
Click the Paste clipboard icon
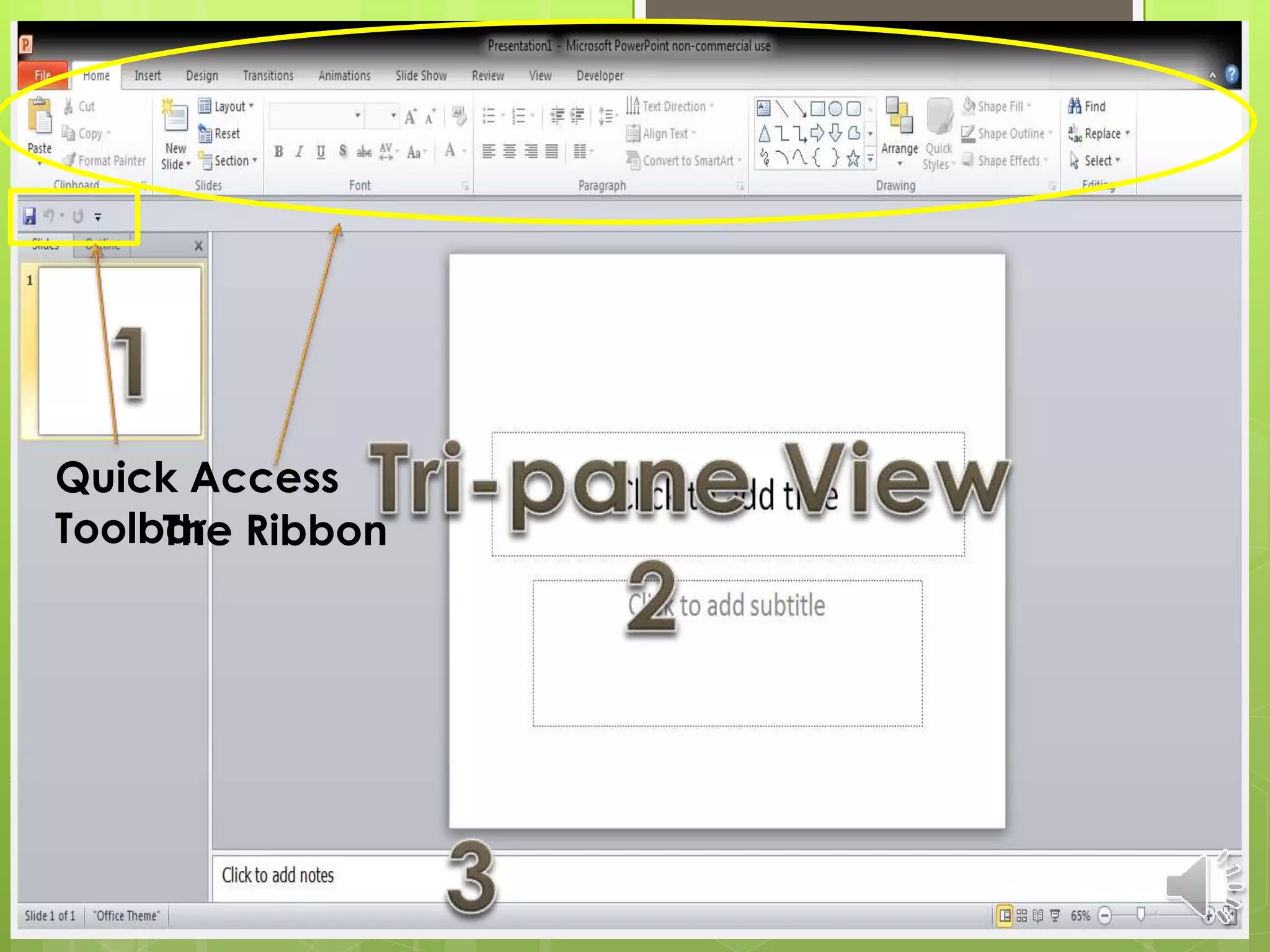pos(40,117)
